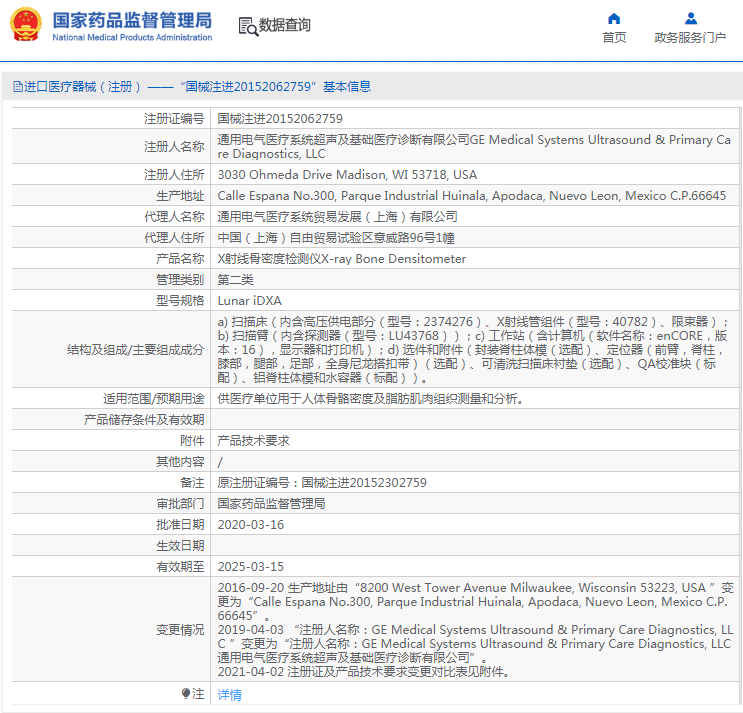Select registration number value 国械注进20152062759
Screen dimensions: 743x713
coord(280,119)
